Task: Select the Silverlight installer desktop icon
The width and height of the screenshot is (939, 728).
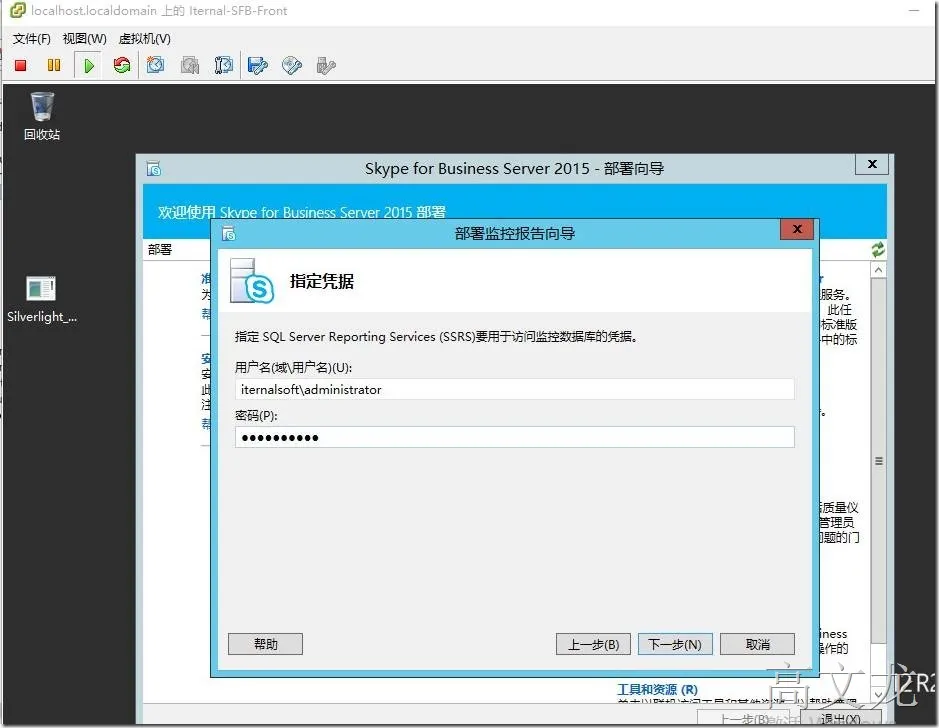Action: pos(41,299)
